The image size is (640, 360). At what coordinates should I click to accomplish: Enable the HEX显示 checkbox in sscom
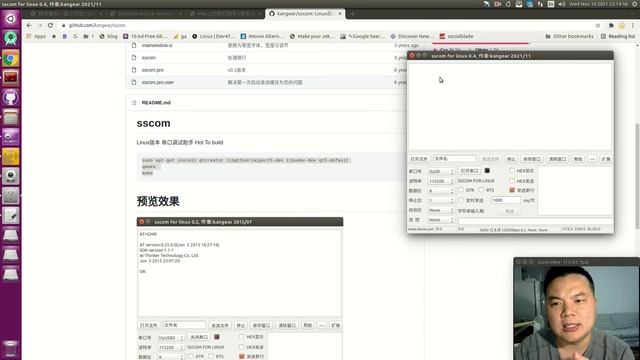512,171
